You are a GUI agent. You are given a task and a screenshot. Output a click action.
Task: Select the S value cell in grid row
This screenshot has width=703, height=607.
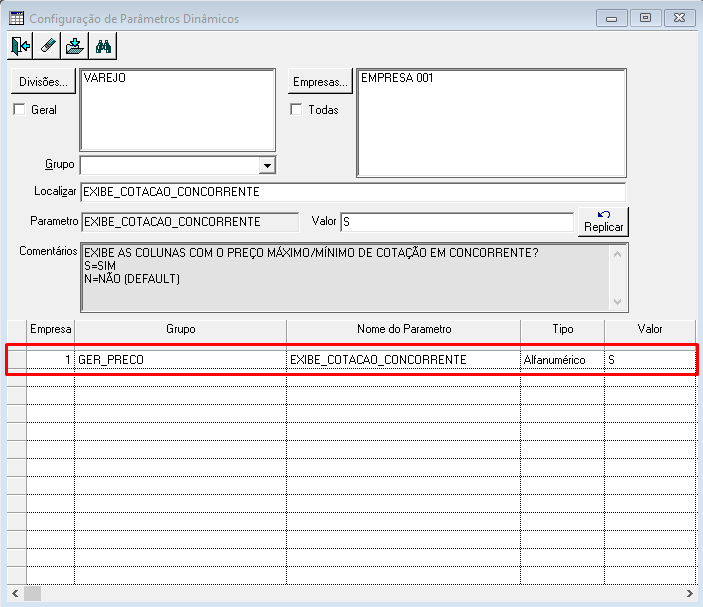pyautogui.click(x=650, y=360)
